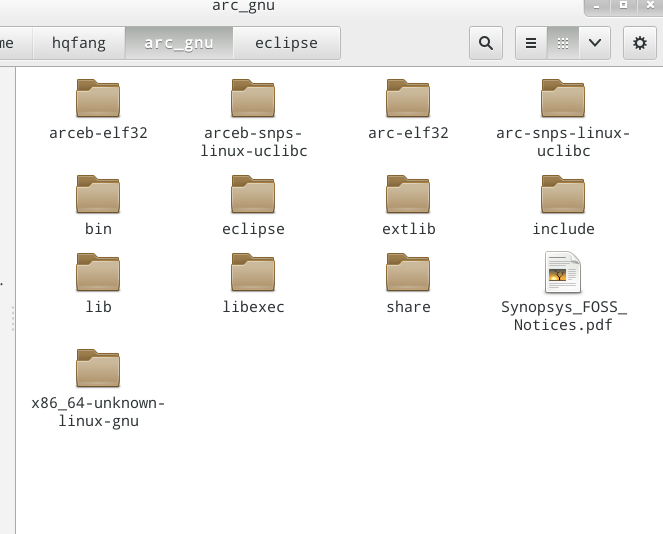This screenshot has height=534, width=663.
Task: Switch to list view
Action: point(531,43)
